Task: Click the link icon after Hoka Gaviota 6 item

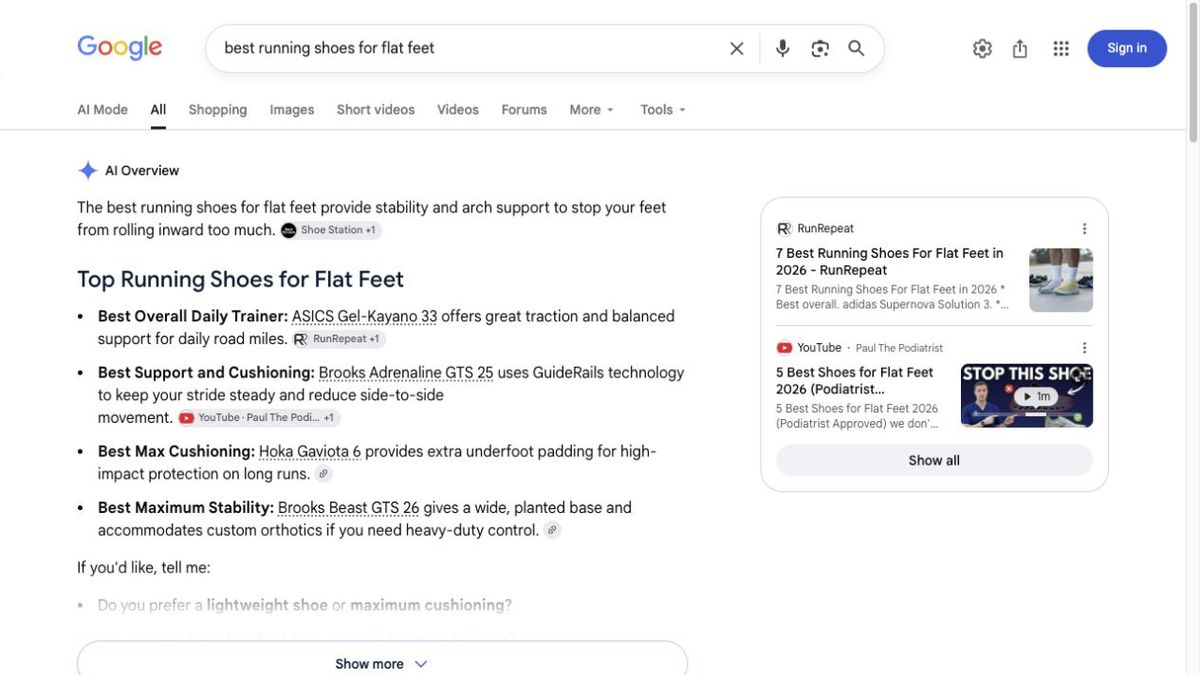Action: [x=323, y=474]
